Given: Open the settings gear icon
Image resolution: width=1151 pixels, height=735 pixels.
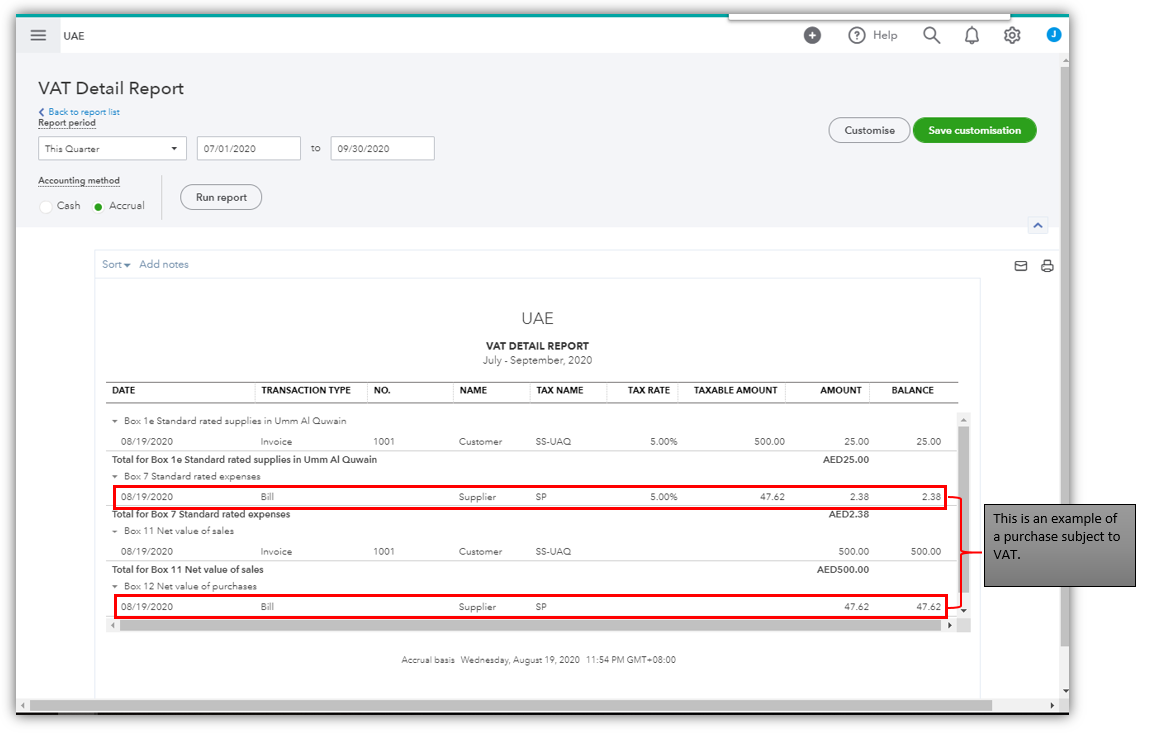Looking at the screenshot, I should (1012, 35).
